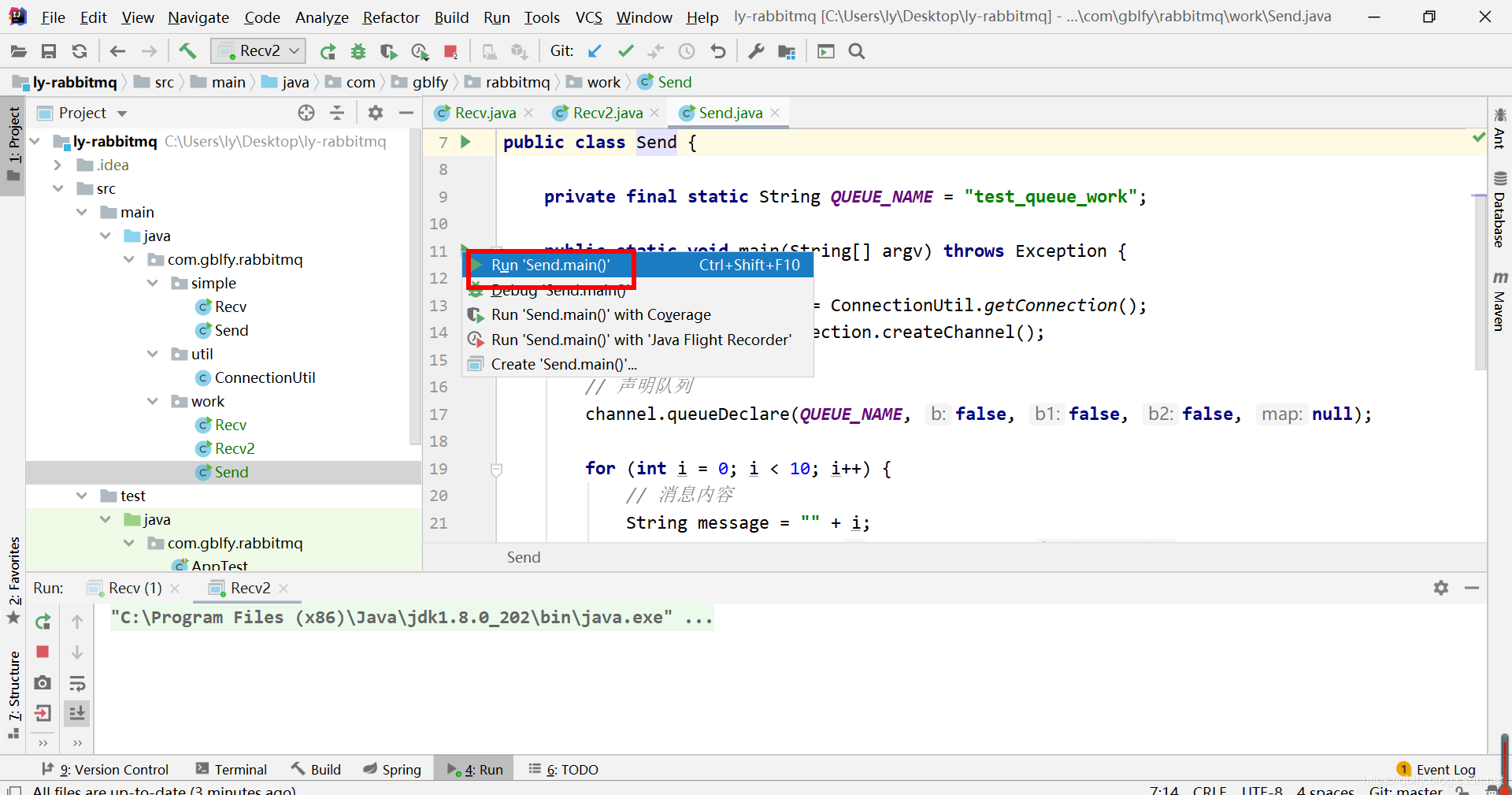Viewport: 1512px width, 795px height.
Task: Open the VCS menu
Action: (x=588, y=17)
